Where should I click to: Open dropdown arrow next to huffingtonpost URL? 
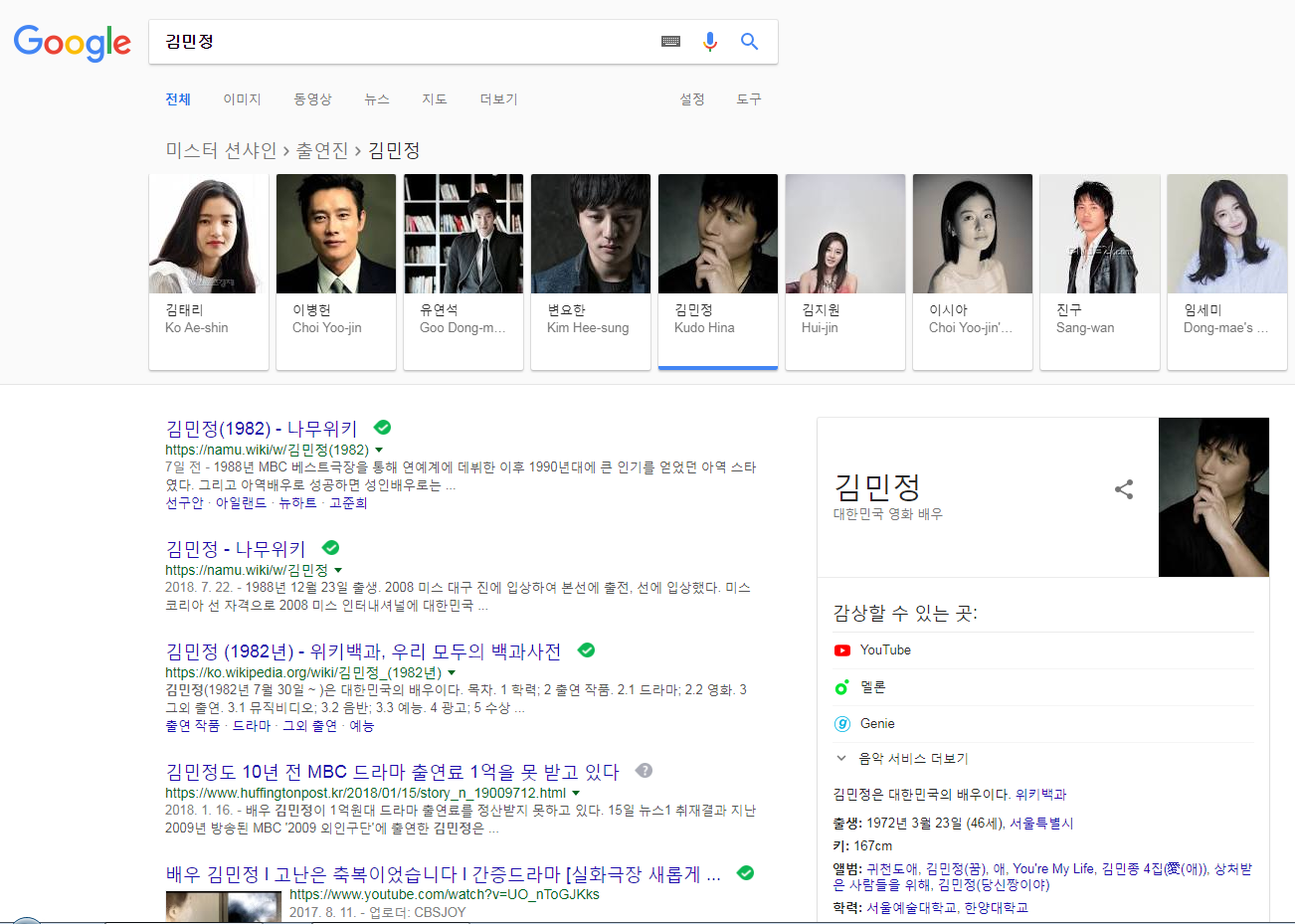(x=576, y=794)
